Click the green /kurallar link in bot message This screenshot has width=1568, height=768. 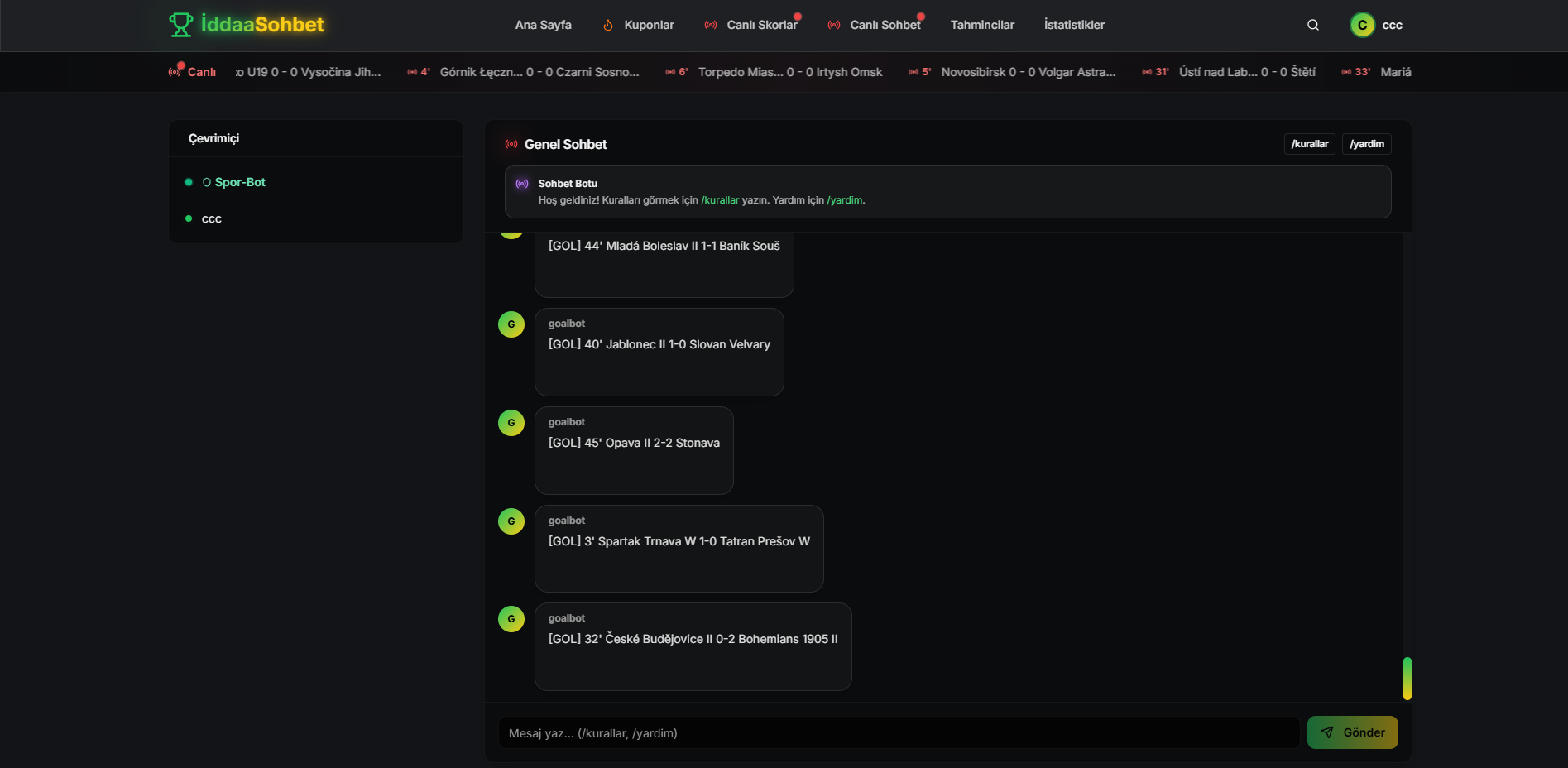(720, 200)
